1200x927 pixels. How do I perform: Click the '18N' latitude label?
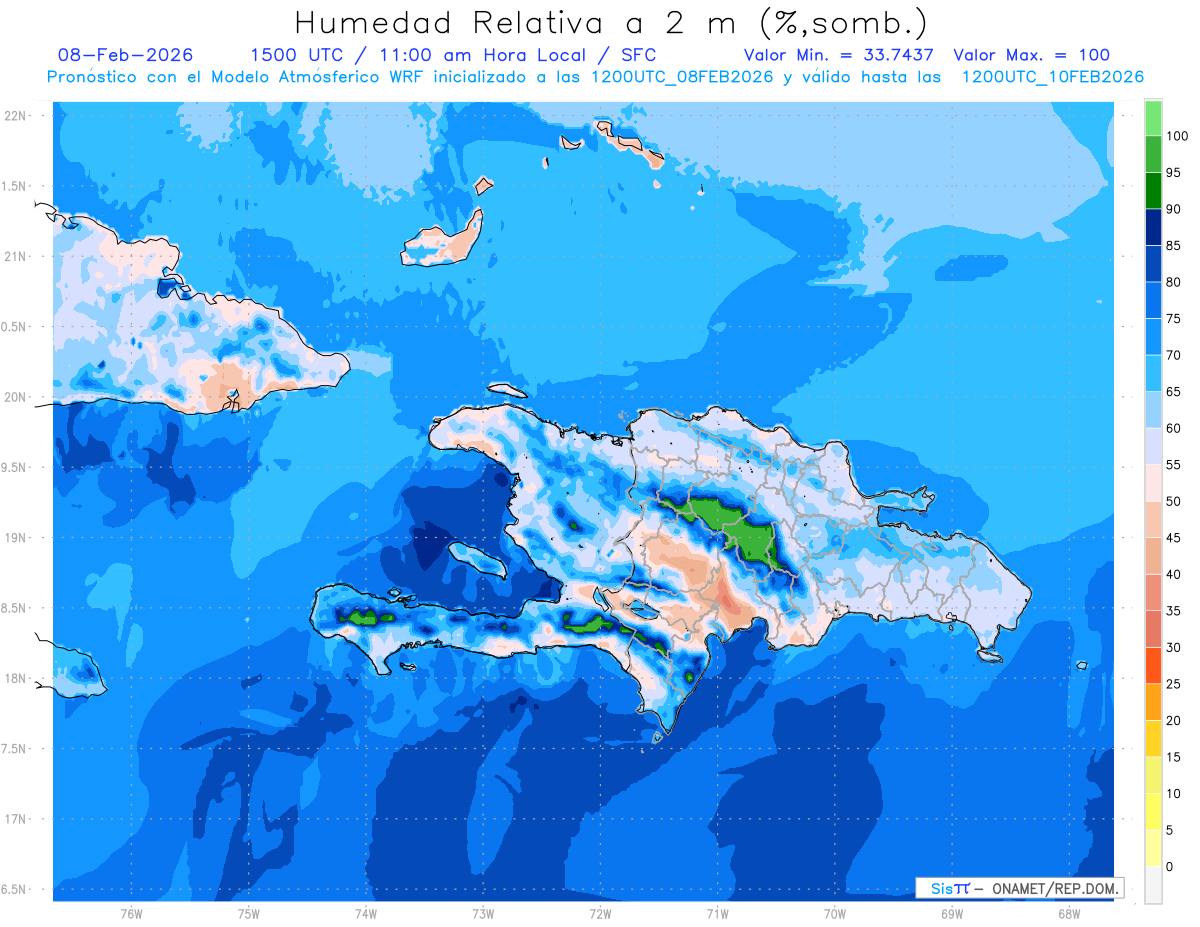[14, 678]
